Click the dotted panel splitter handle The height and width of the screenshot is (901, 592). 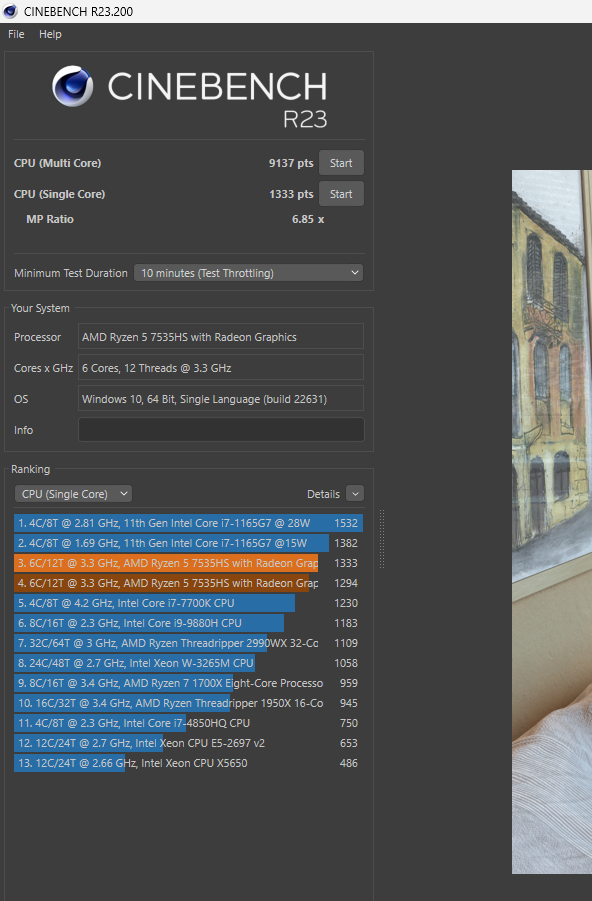(382, 539)
